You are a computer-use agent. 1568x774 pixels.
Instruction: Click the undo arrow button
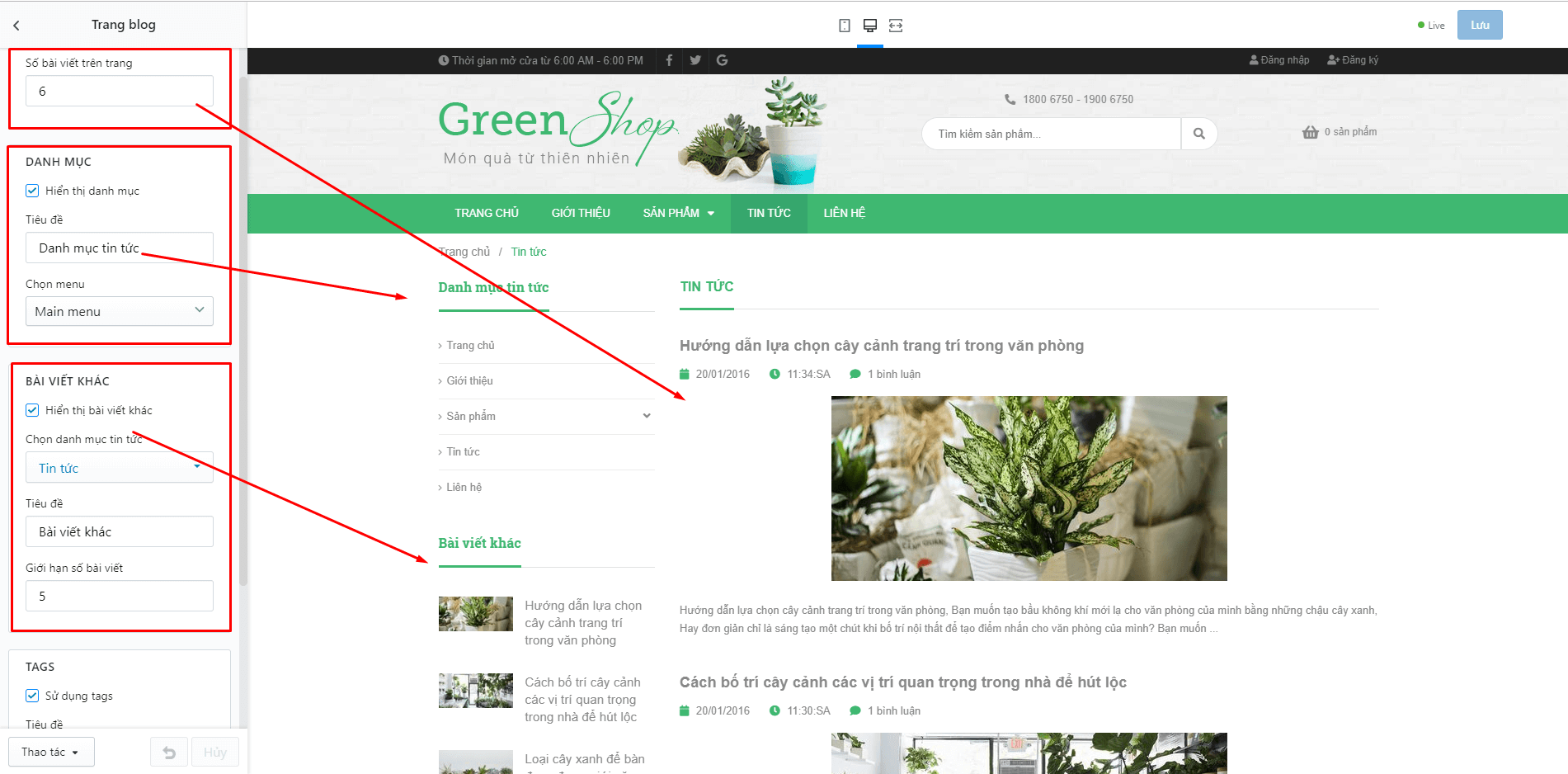pos(169,753)
